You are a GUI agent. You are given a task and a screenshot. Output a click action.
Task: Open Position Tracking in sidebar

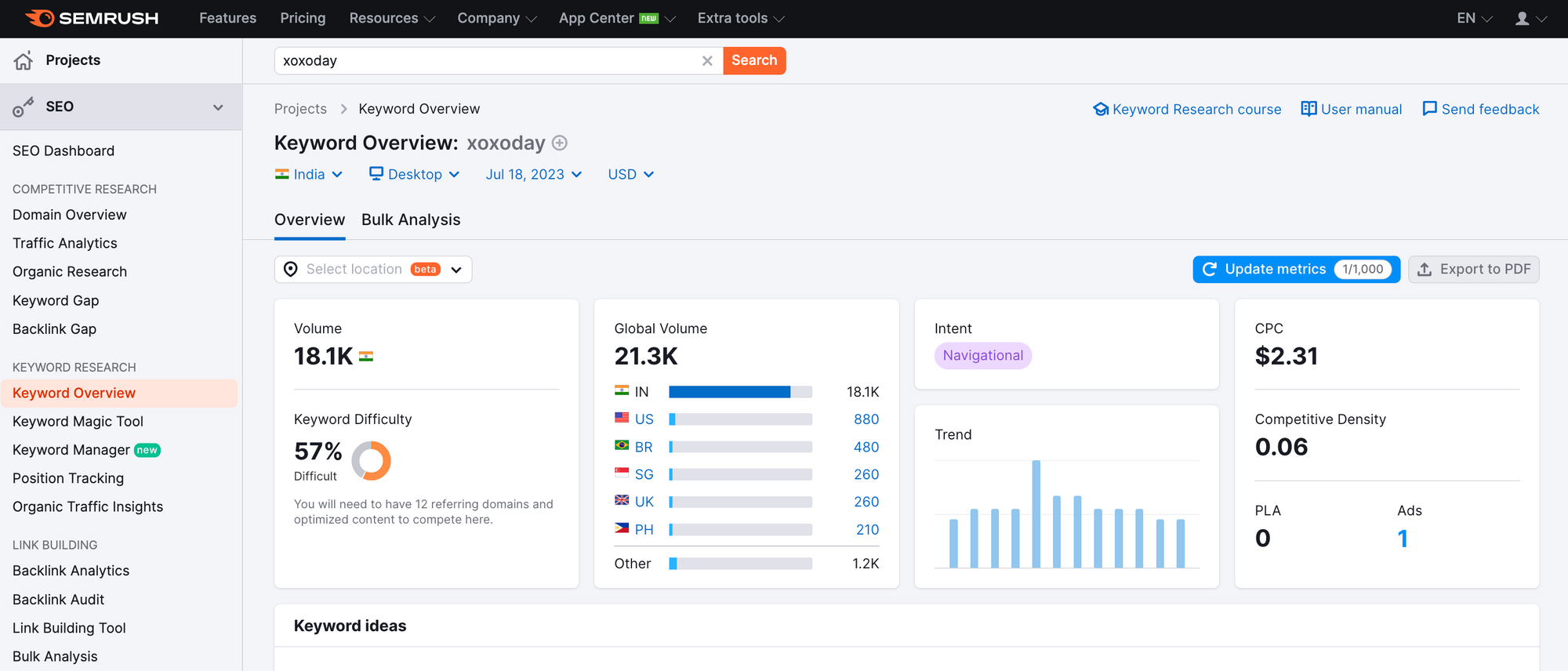point(68,478)
